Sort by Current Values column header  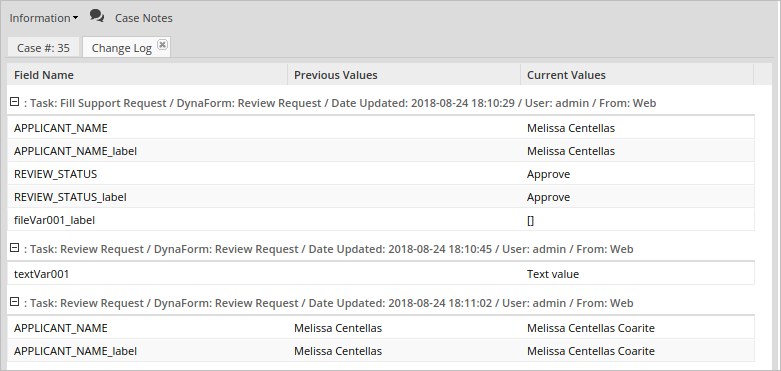(637, 75)
